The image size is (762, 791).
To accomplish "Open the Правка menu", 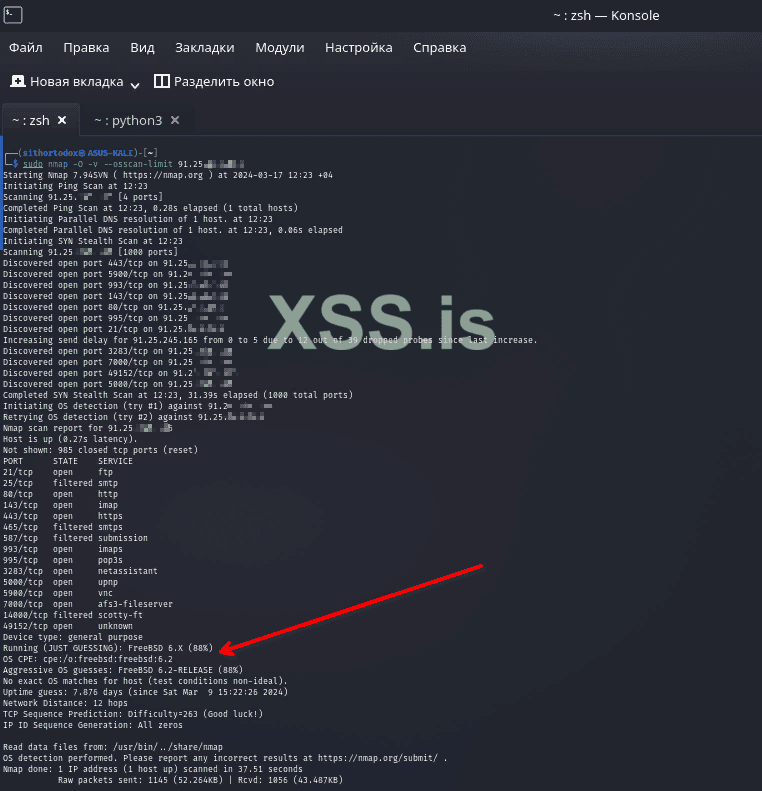I will point(86,47).
